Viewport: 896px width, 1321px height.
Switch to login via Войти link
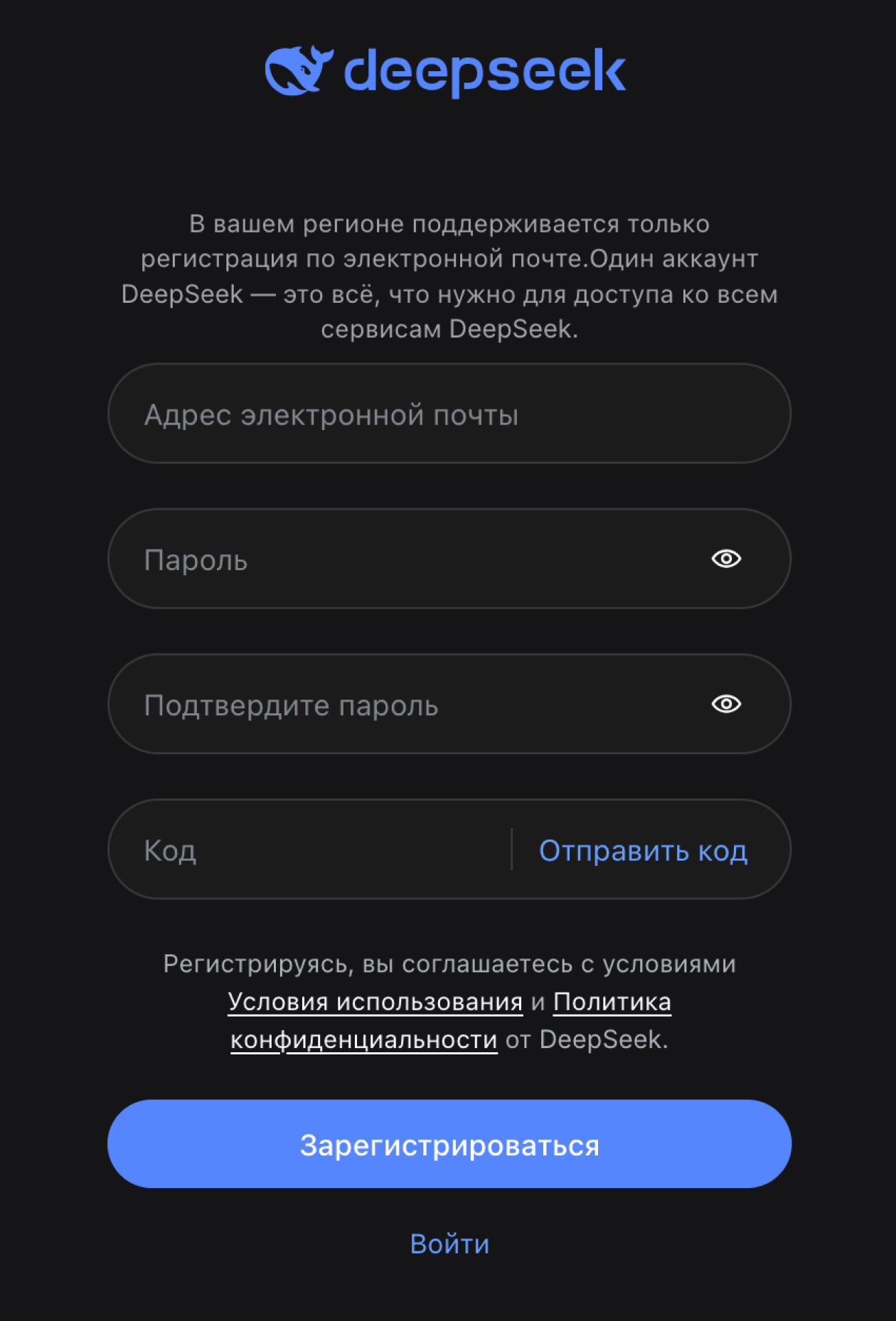[x=448, y=1244]
